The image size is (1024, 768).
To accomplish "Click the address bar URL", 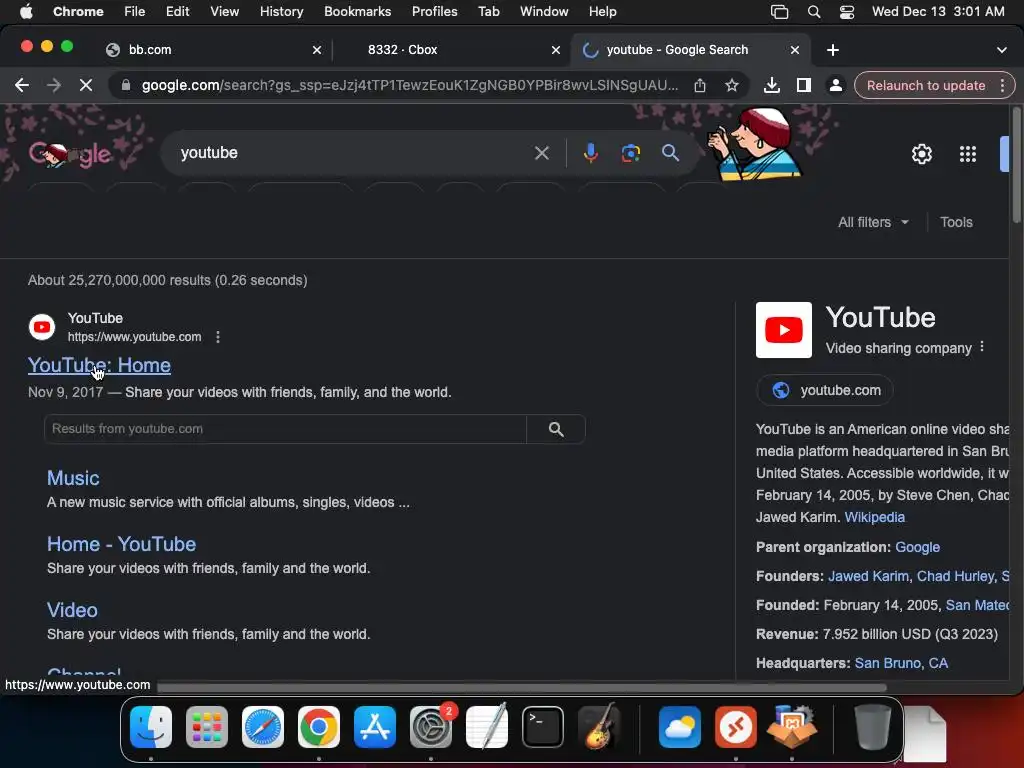I will pos(409,86).
